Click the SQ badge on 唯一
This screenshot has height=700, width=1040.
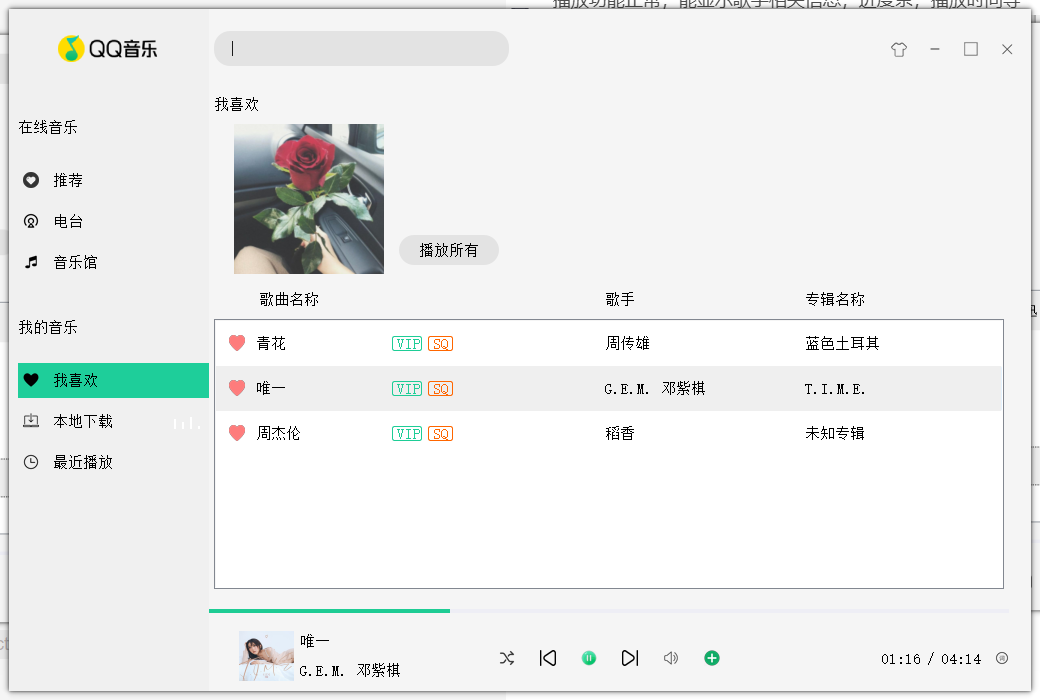tap(440, 389)
